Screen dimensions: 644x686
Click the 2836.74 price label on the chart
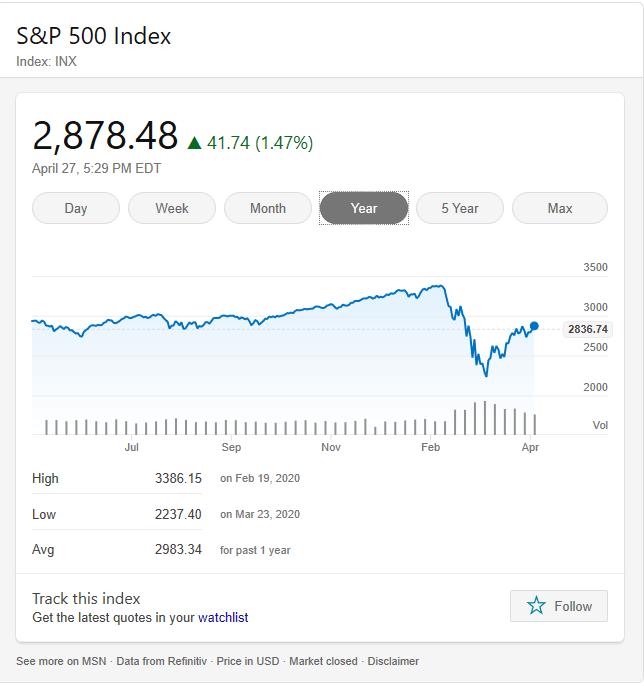pos(587,329)
